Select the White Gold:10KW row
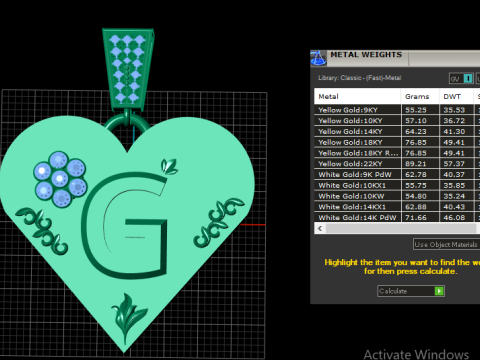 coord(397,196)
